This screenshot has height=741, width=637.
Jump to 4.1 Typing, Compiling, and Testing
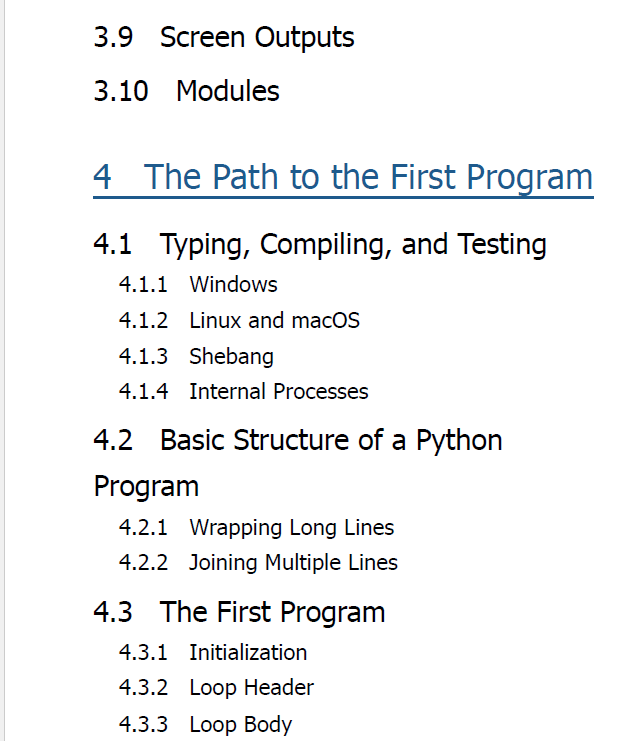coord(320,245)
